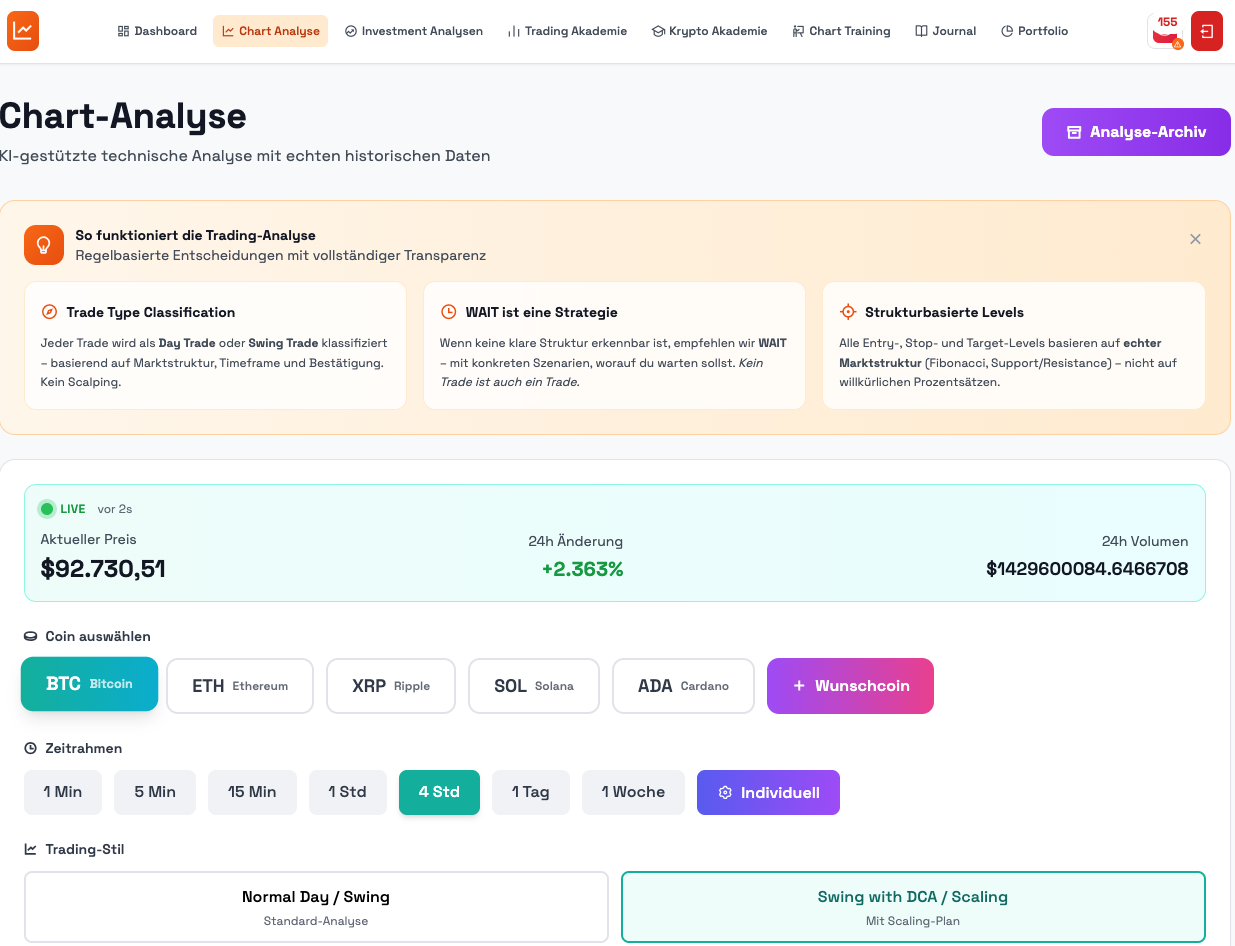The image size is (1235, 946).
Task: Click the lightbulb icon in info banner
Action: [44, 245]
